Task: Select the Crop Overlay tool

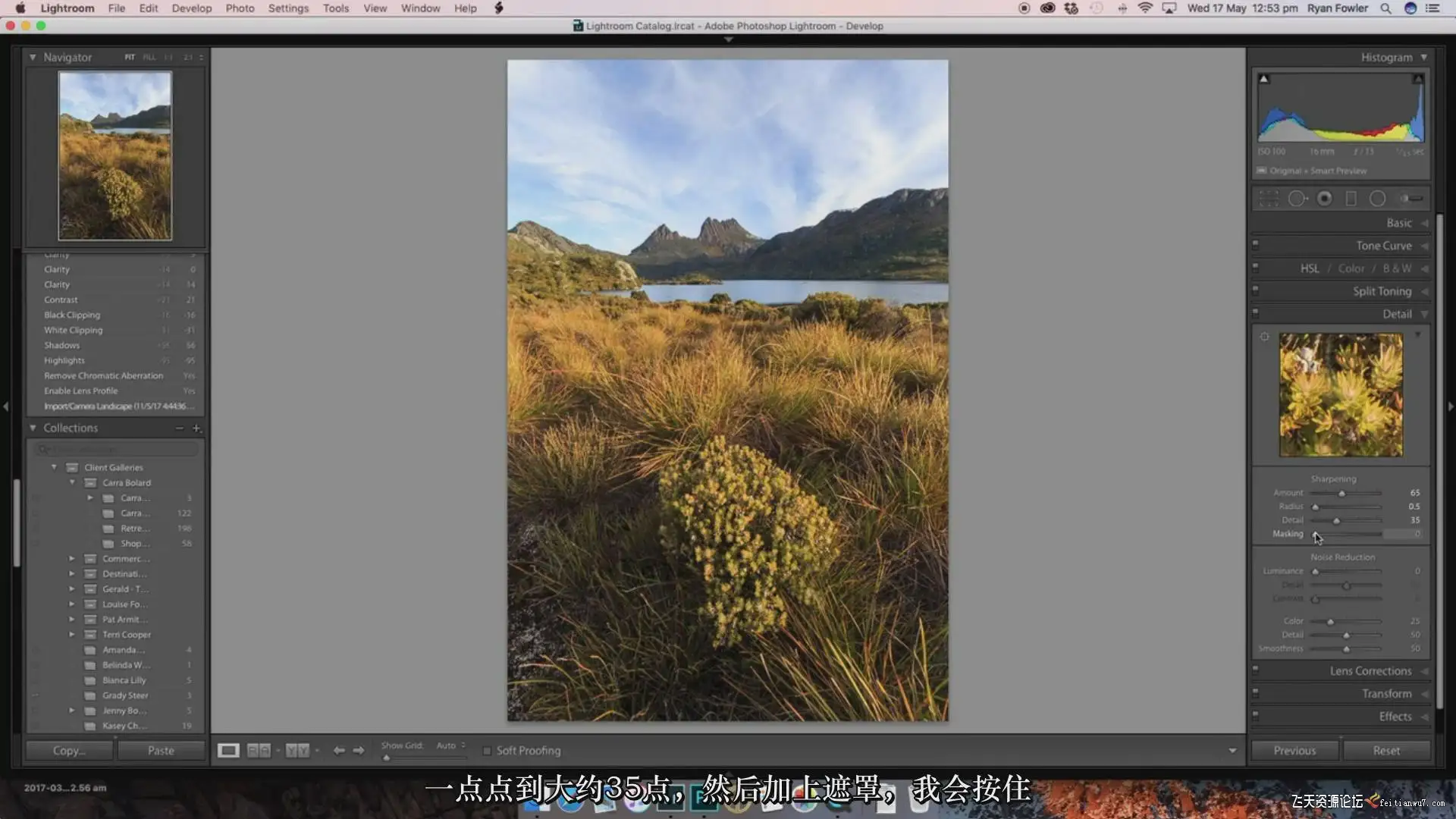Action: point(1269,199)
